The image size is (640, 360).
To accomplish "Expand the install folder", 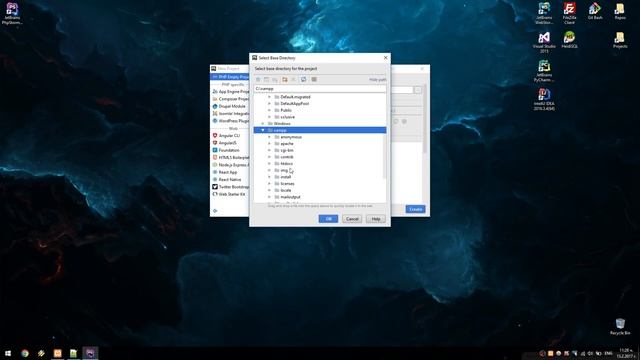I will click(269, 177).
